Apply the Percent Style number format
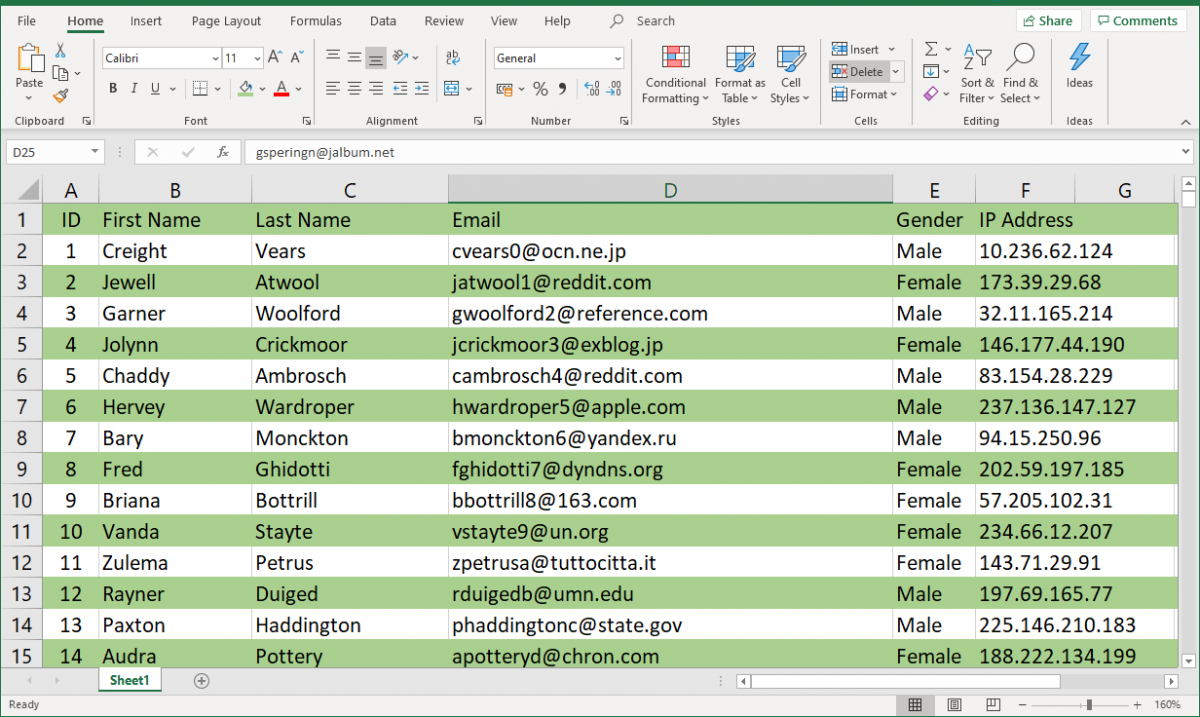 (x=541, y=88)
